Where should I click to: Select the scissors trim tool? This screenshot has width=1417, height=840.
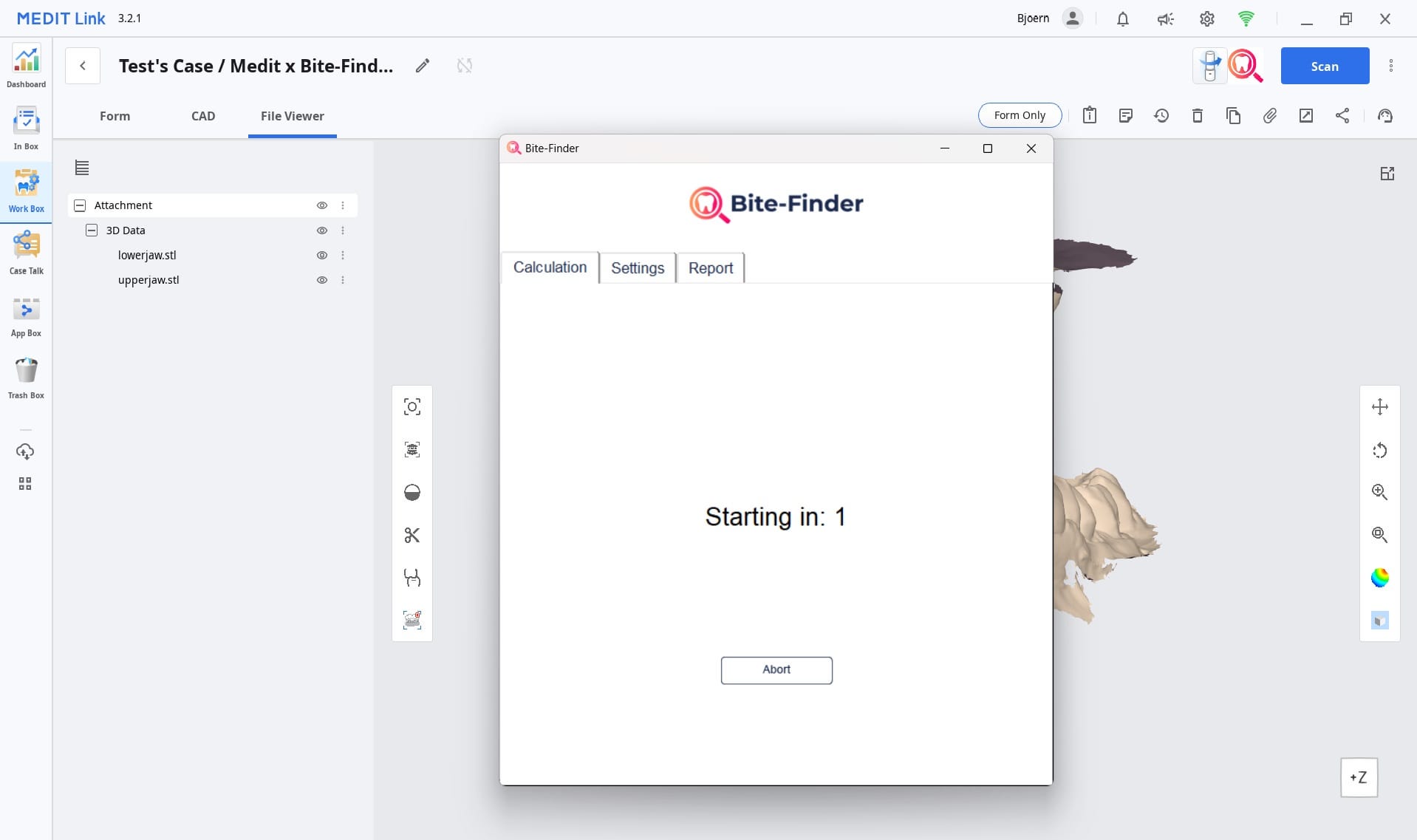point(412,535)
